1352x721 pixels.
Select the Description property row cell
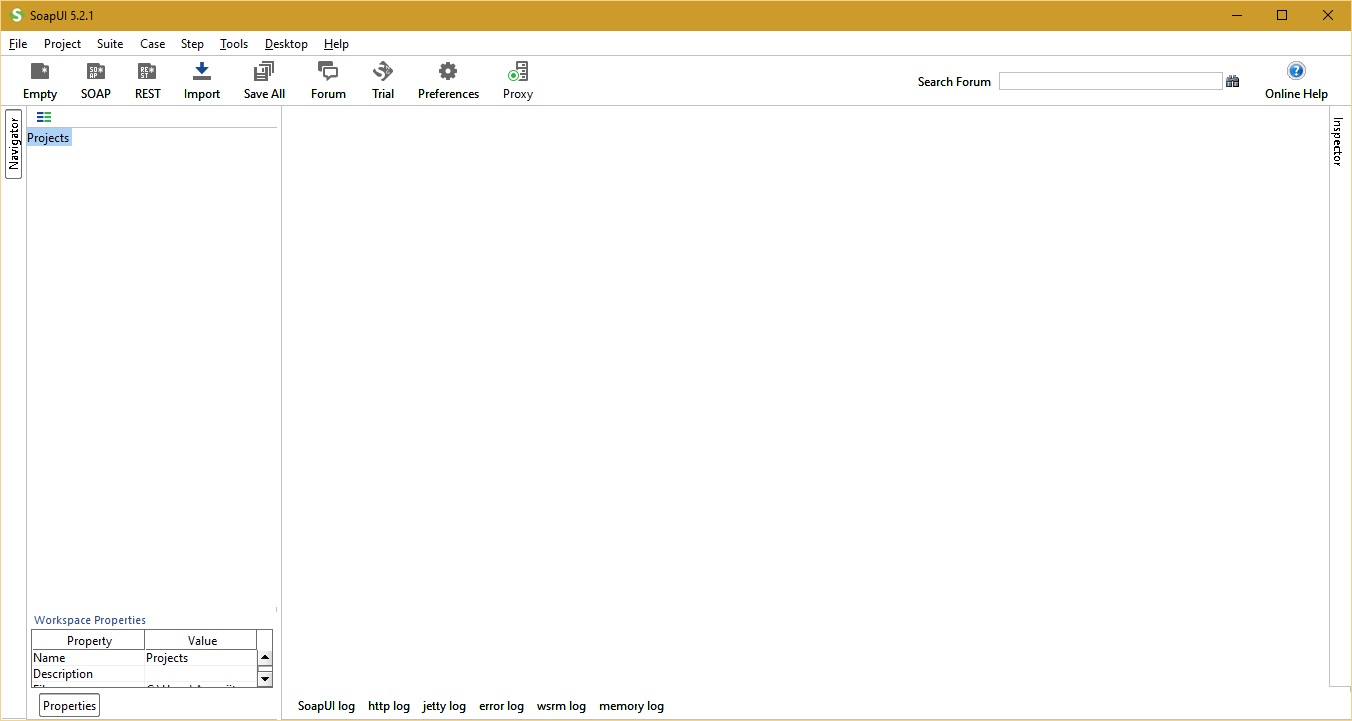tap(88, 674)
